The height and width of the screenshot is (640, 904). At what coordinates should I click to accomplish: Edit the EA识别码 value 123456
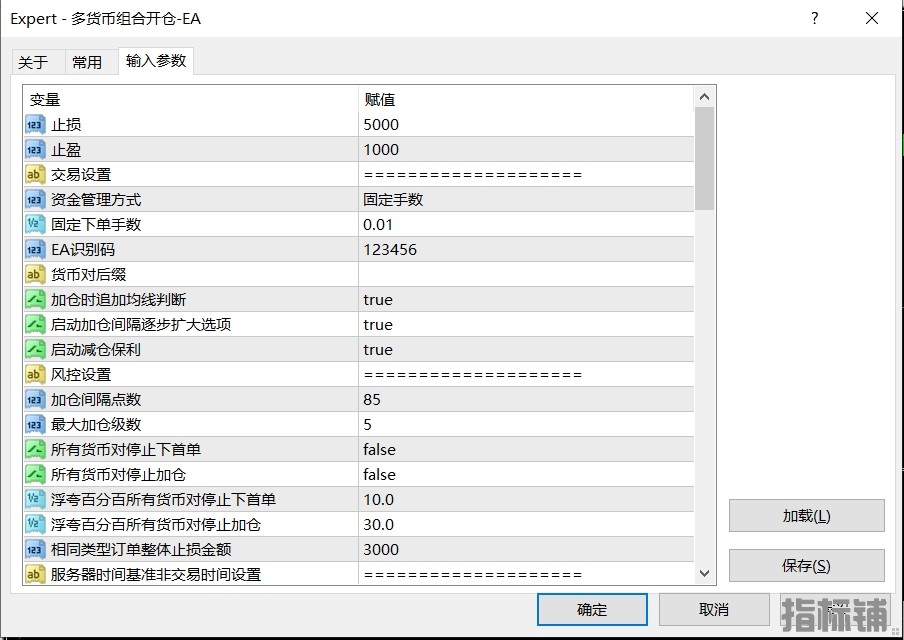click(526, 250)
